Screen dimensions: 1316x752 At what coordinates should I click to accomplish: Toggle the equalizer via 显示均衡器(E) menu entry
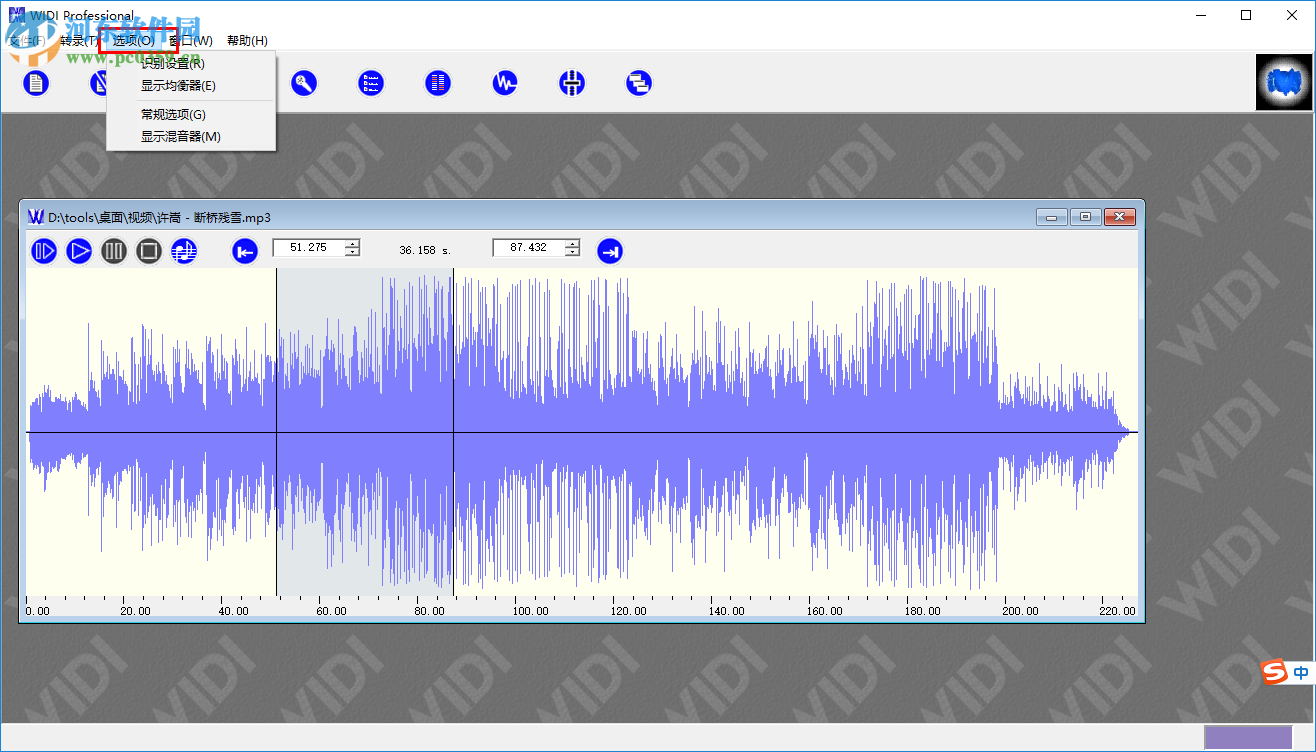point(178,86)
